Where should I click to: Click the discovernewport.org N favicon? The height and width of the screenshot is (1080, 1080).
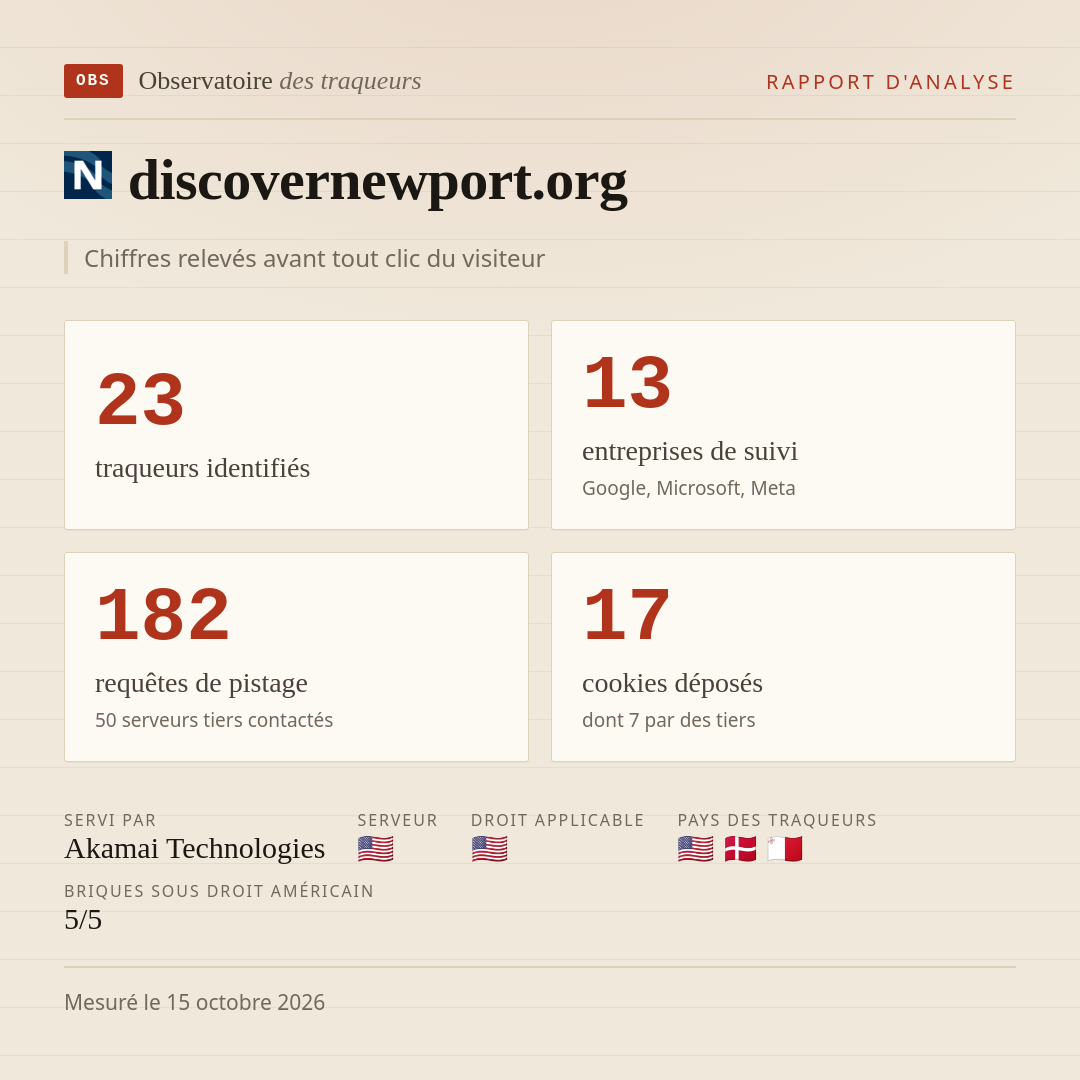(x=88, y=175)
